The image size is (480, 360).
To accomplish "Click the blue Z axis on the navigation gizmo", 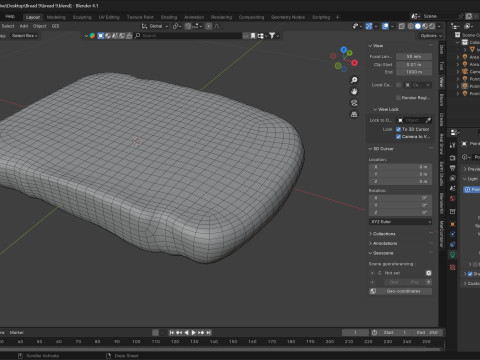I will (344, 50).
